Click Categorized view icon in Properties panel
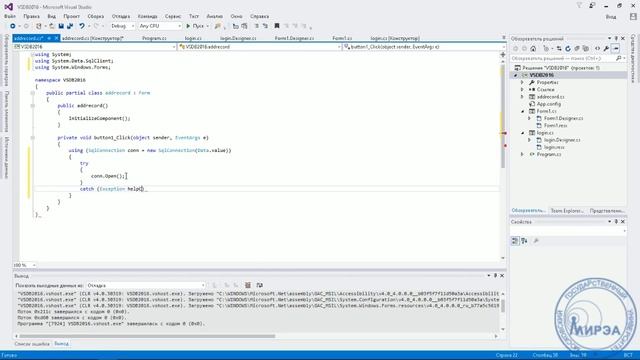This screenshot has width=640, height=360. [515, 241]
